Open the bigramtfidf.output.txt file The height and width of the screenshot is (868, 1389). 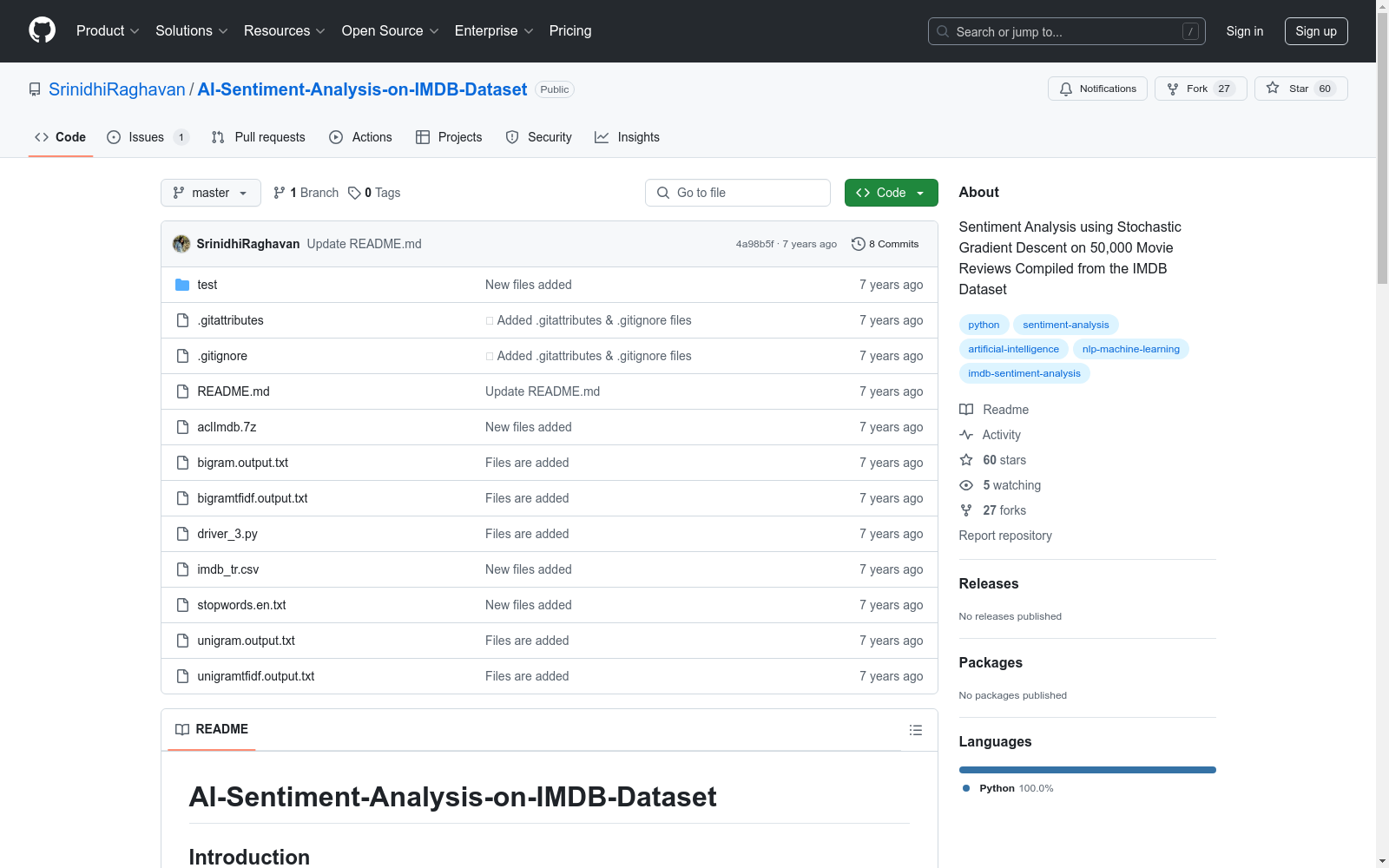pos(253,498)
